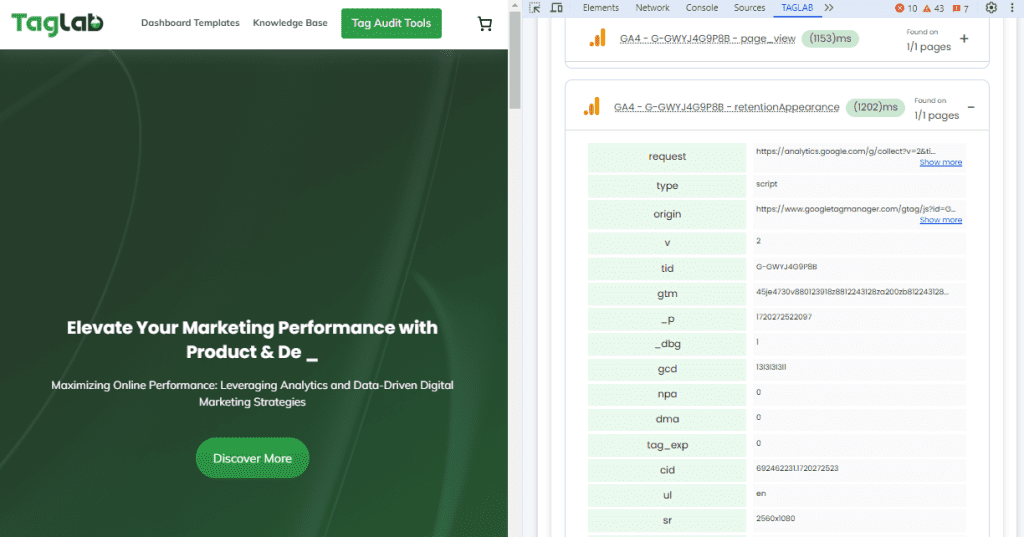Click the sr value 2560x1080
This screenshot has width=1024, height=537.
coord(775,518)
